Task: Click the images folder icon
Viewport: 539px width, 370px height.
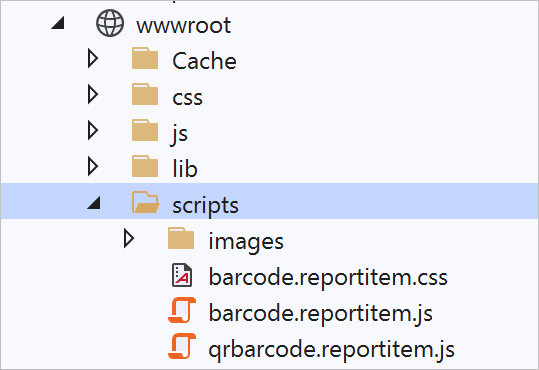Action: 181,238
